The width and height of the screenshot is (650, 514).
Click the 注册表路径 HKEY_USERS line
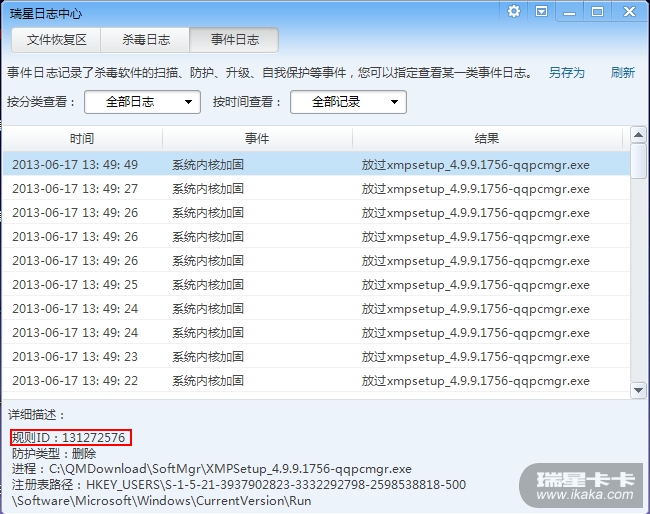pos(239,485)
